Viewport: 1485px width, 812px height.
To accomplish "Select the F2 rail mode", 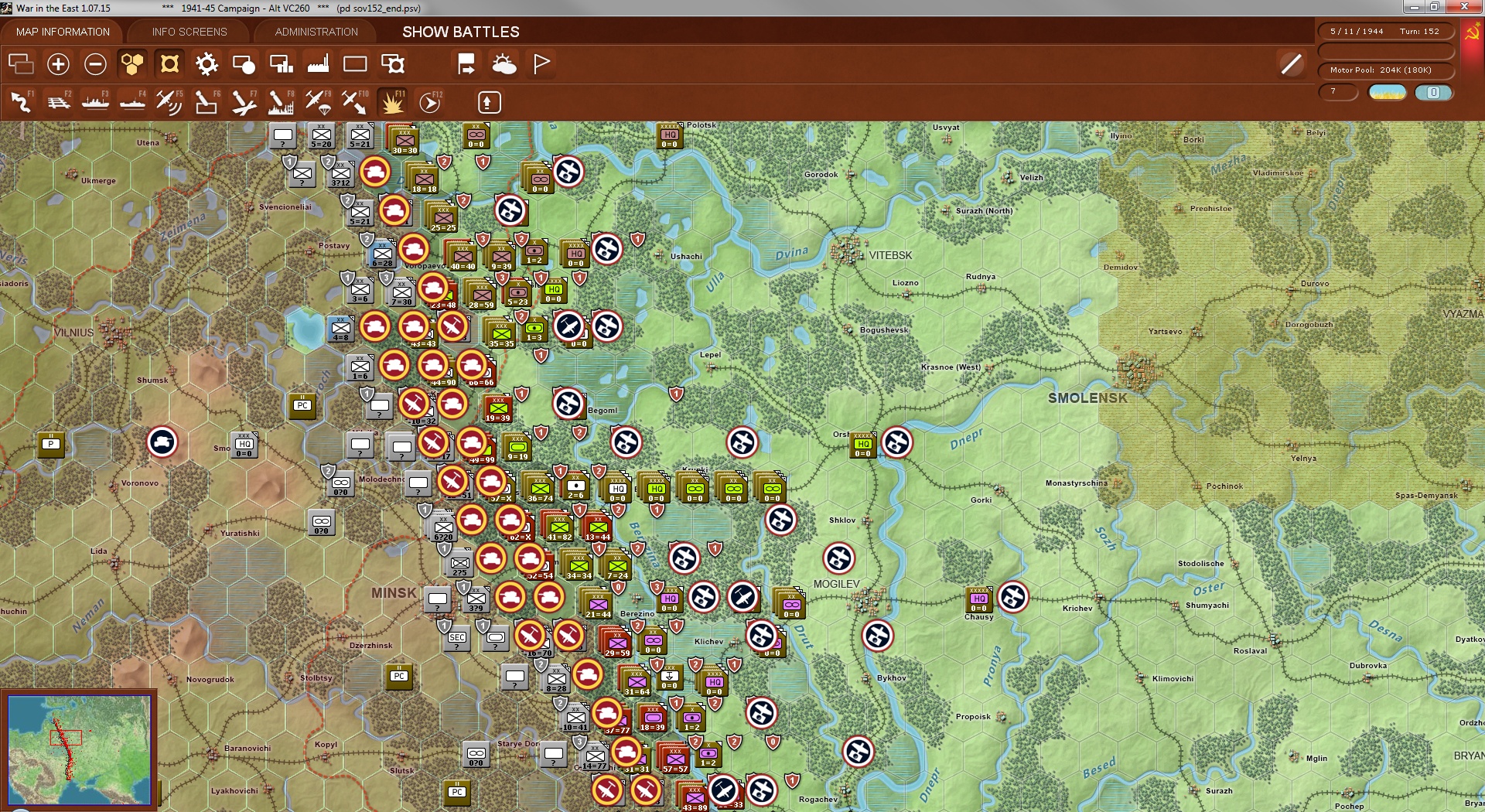I will (x=58, y=102).
